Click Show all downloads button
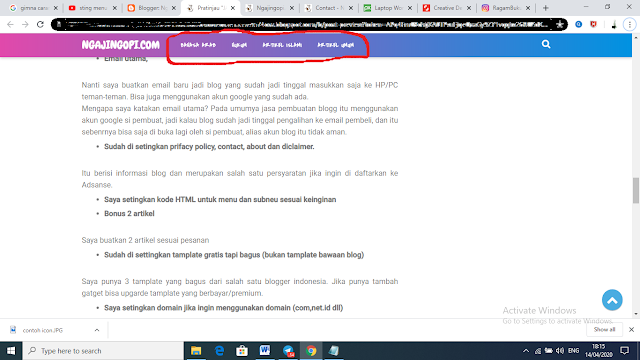This screenshot has height=360, width=640. (x=604, y=329)
